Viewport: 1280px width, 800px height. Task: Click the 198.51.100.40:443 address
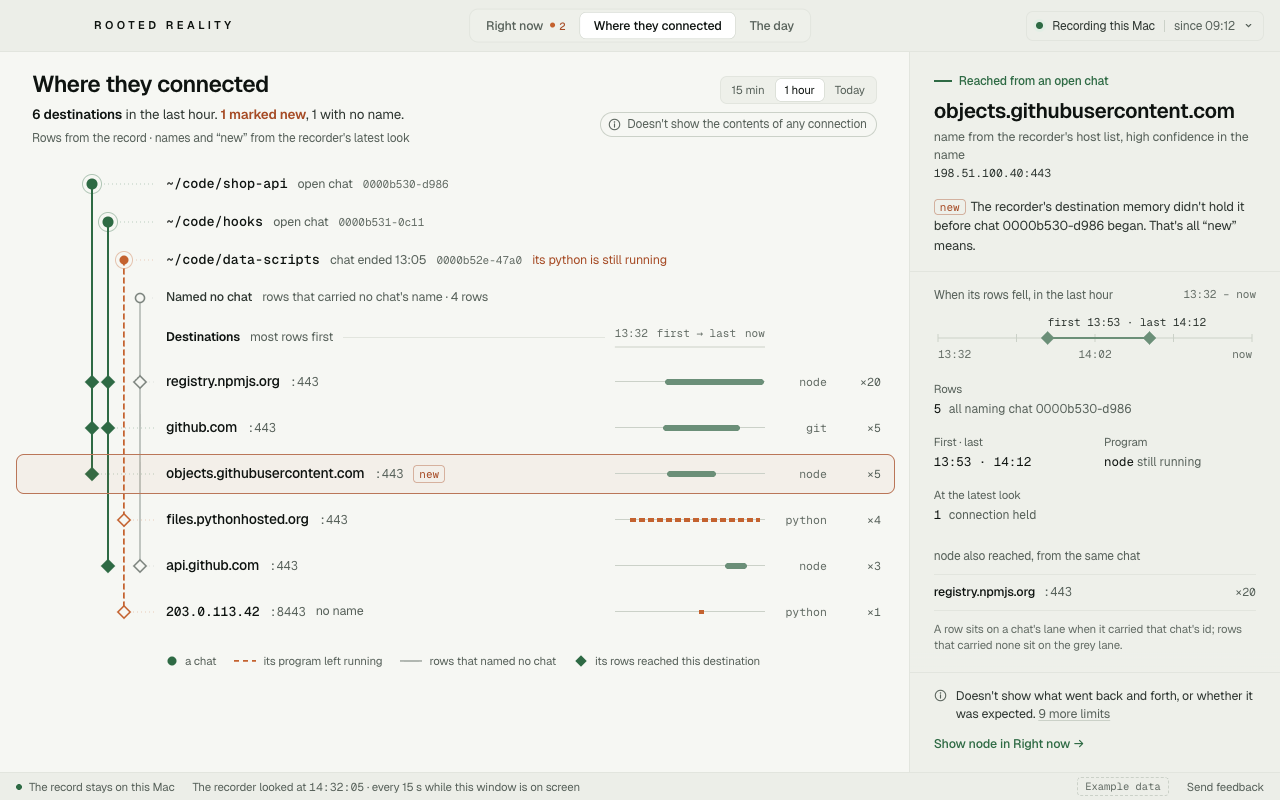[992, 174]
